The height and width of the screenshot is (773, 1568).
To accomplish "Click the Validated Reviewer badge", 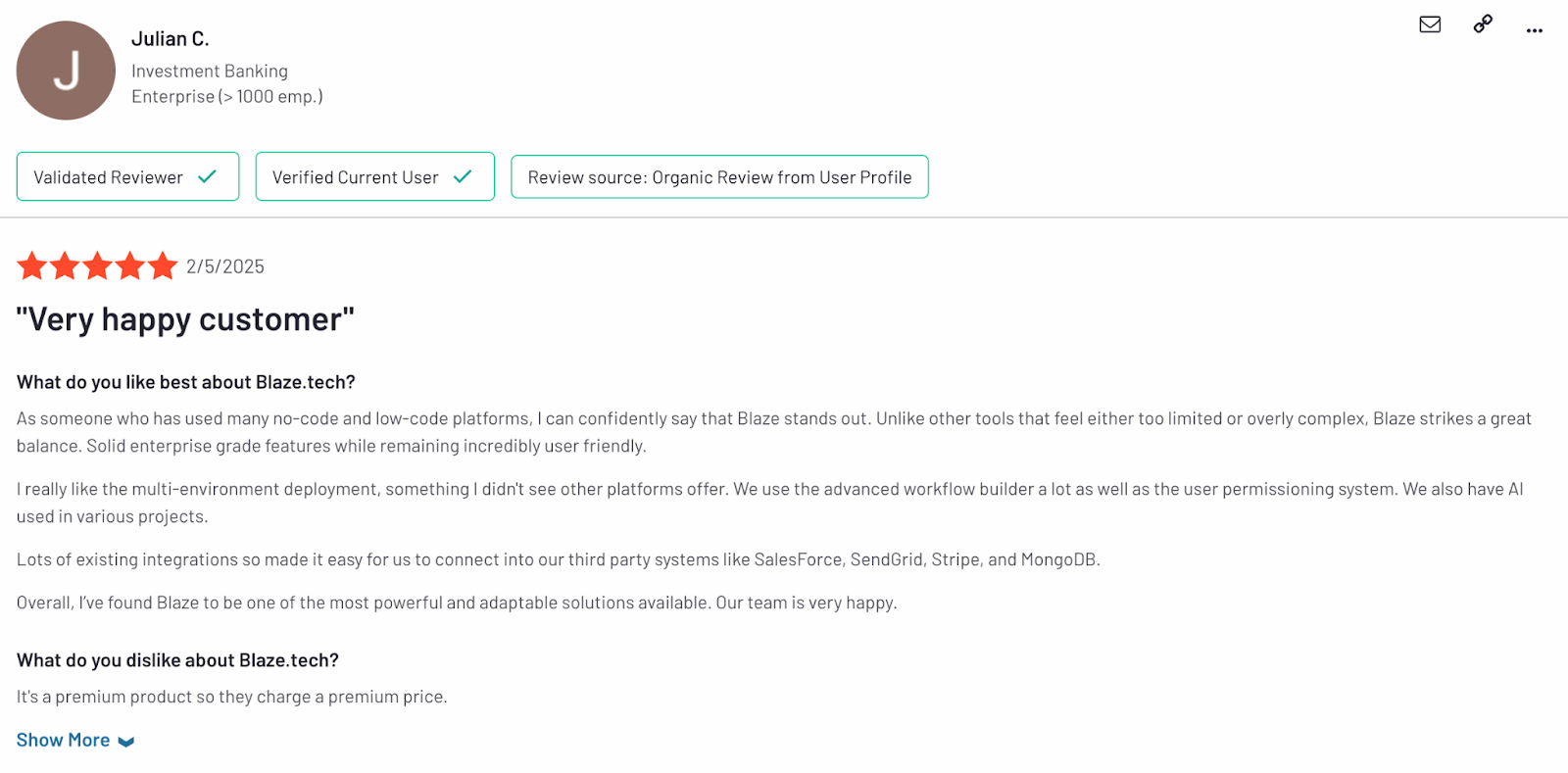I will tap(127, 176).
